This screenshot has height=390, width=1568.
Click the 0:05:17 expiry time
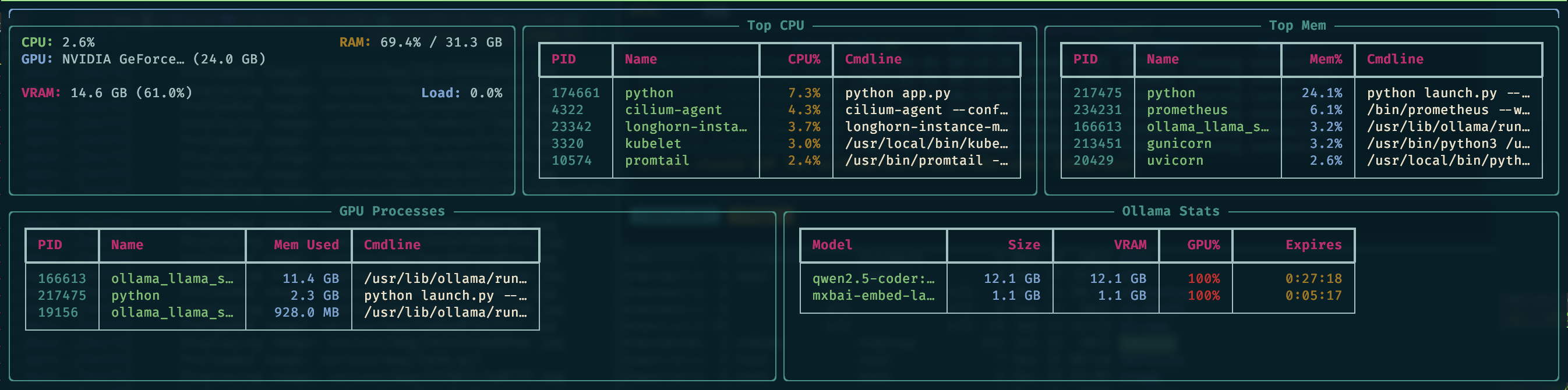(1313, 296)
